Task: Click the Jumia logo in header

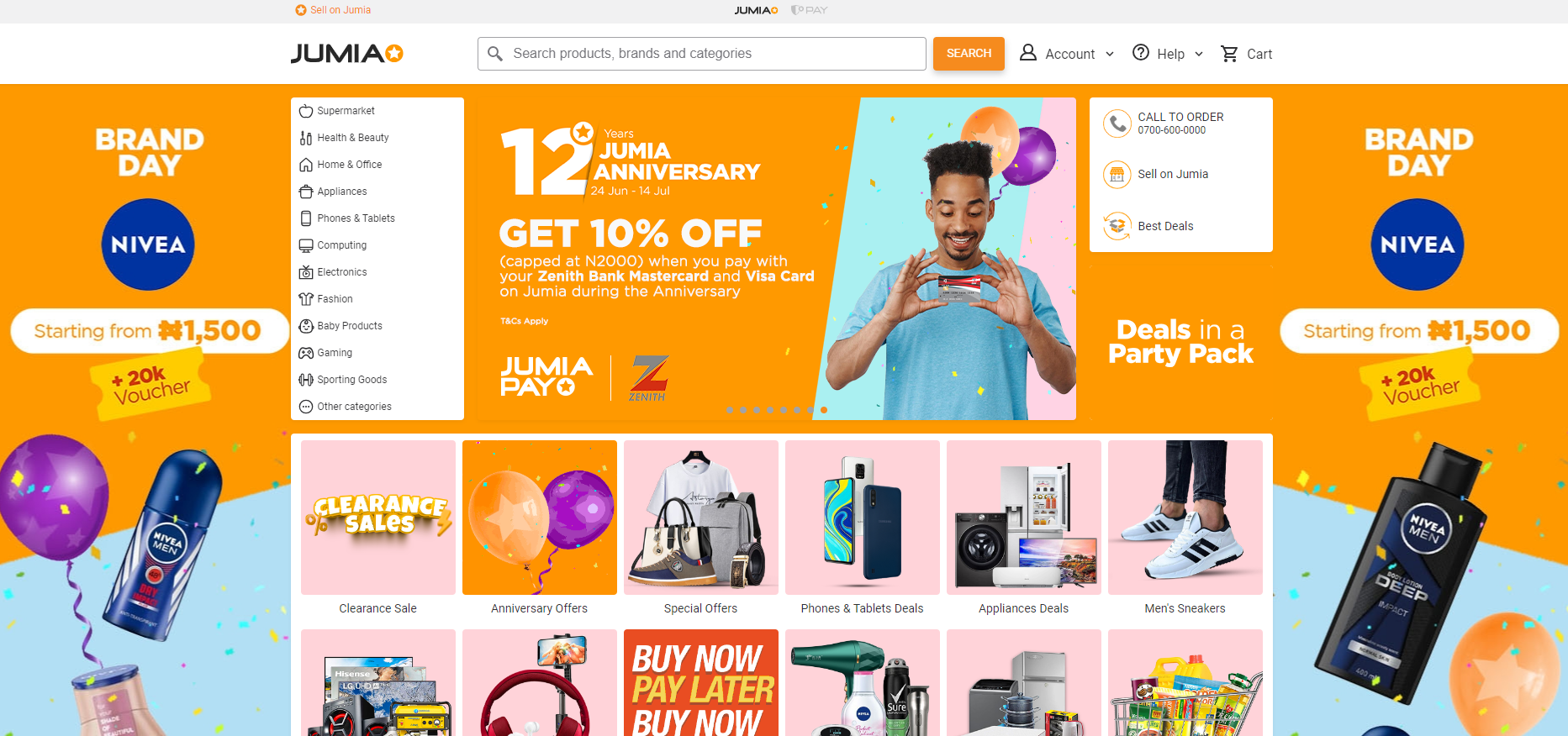Action: (347, 54)
